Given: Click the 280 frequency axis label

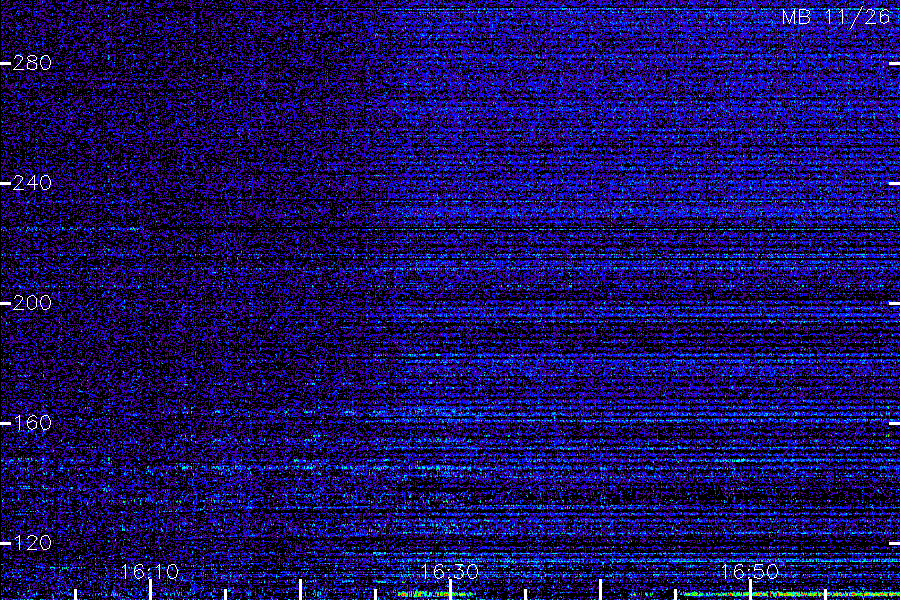Looking at the screenshot, I should [x=32, y=63].
